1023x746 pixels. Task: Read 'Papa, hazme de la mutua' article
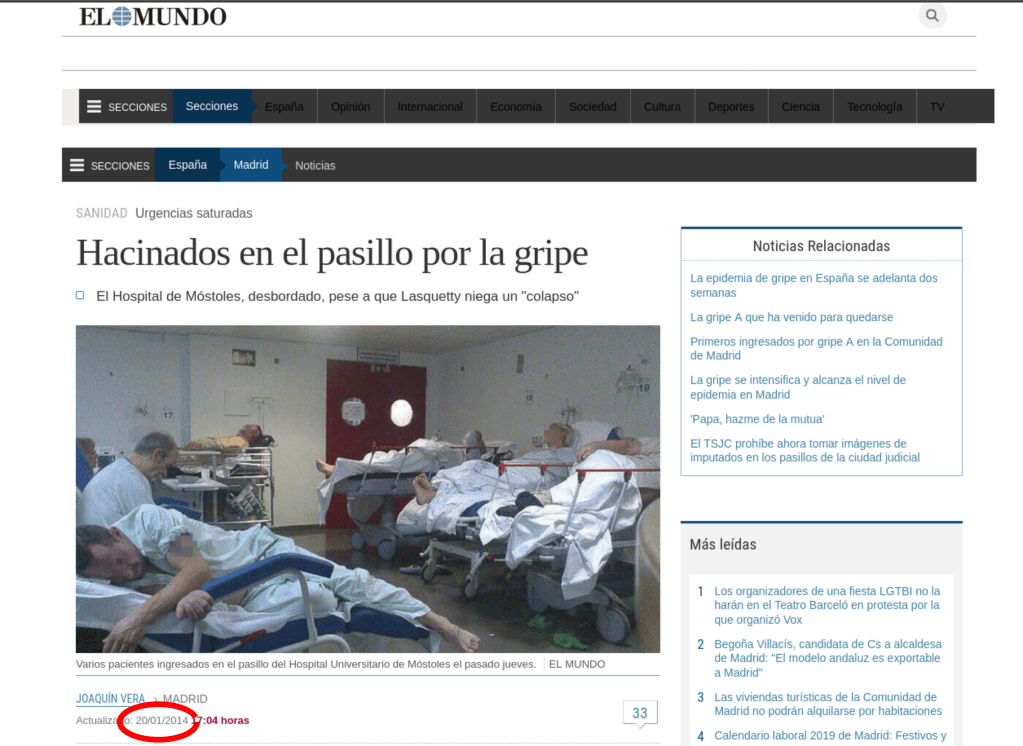pos(757,419)
